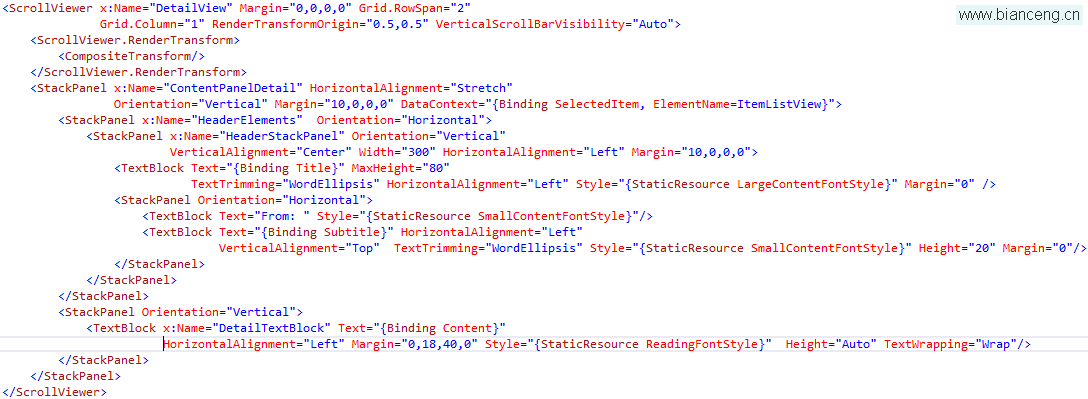Viewport: 1088px width, 399px height.
Task: Click Margin="0,18,40,0" attribute
Action: click(x=415, y=343)
